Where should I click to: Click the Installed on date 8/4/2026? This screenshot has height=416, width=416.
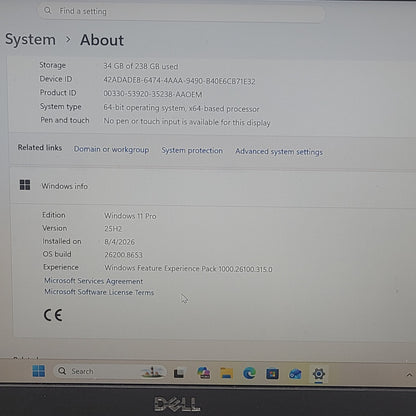point(120,242)
